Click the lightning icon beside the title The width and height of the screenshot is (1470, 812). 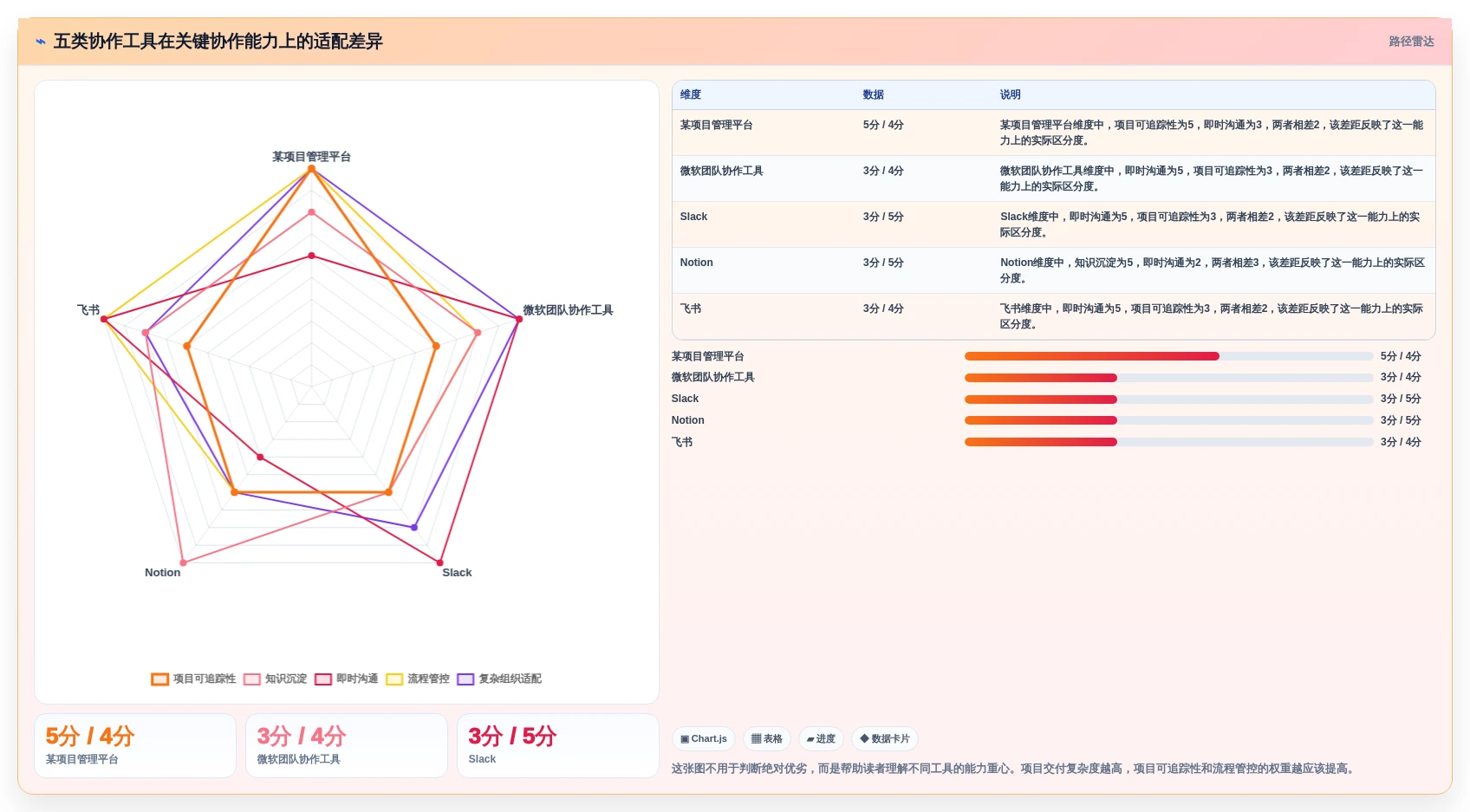(41, 42)
